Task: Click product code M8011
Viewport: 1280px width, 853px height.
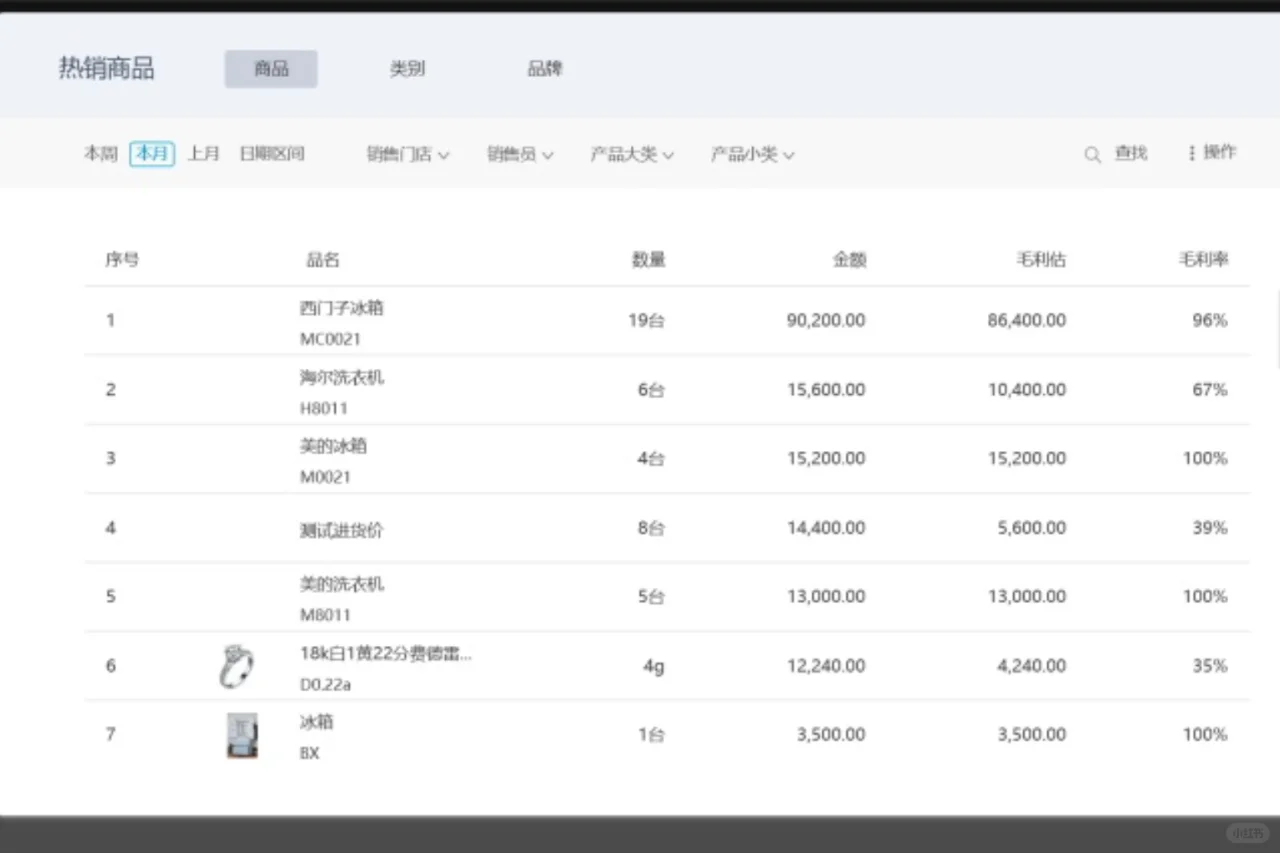Action: pyautogui.click(x=326, y=615)
